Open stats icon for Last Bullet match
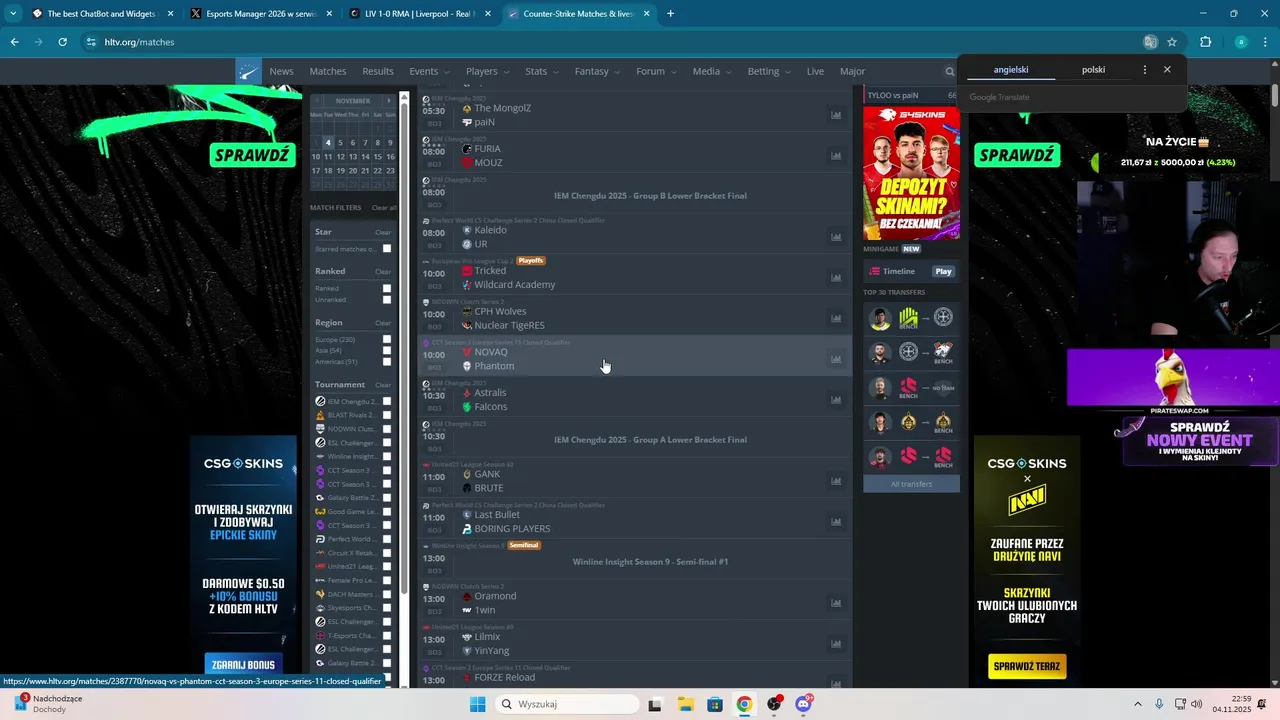 pyautogui.click(x=836, y=522)
